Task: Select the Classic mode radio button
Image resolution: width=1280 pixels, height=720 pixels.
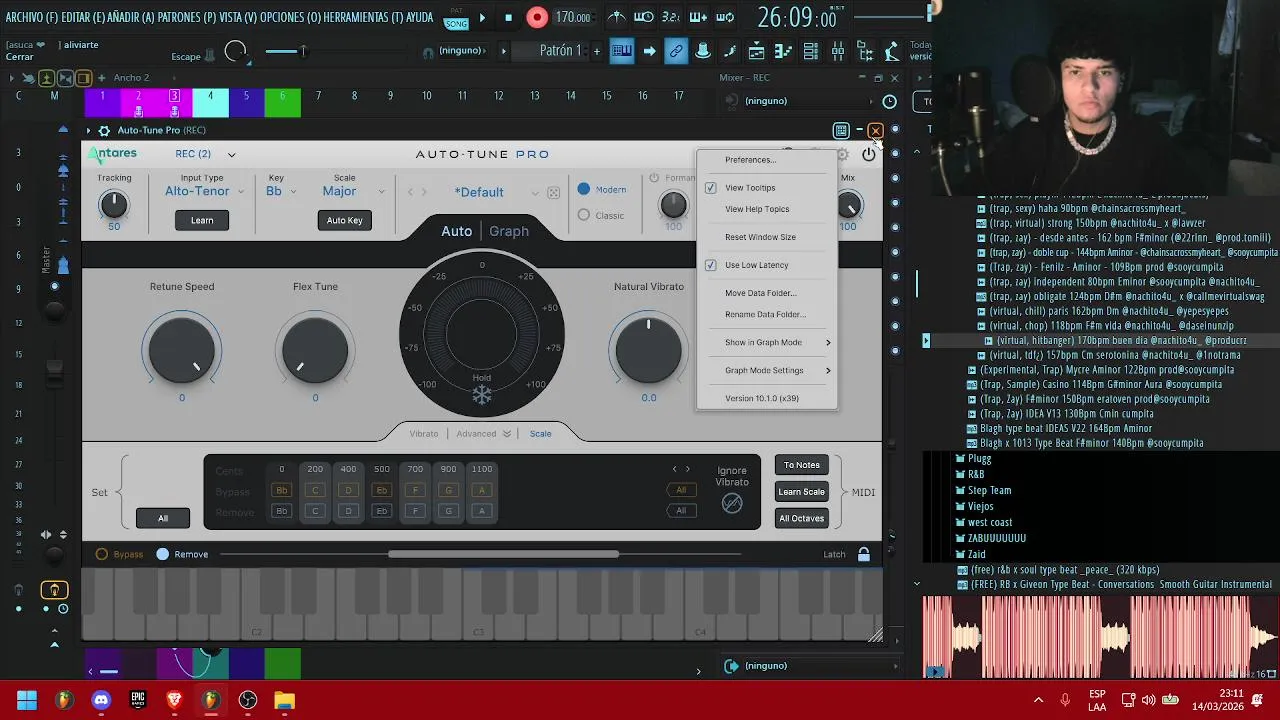Action: pyautogui.click(x=584, y=215)
